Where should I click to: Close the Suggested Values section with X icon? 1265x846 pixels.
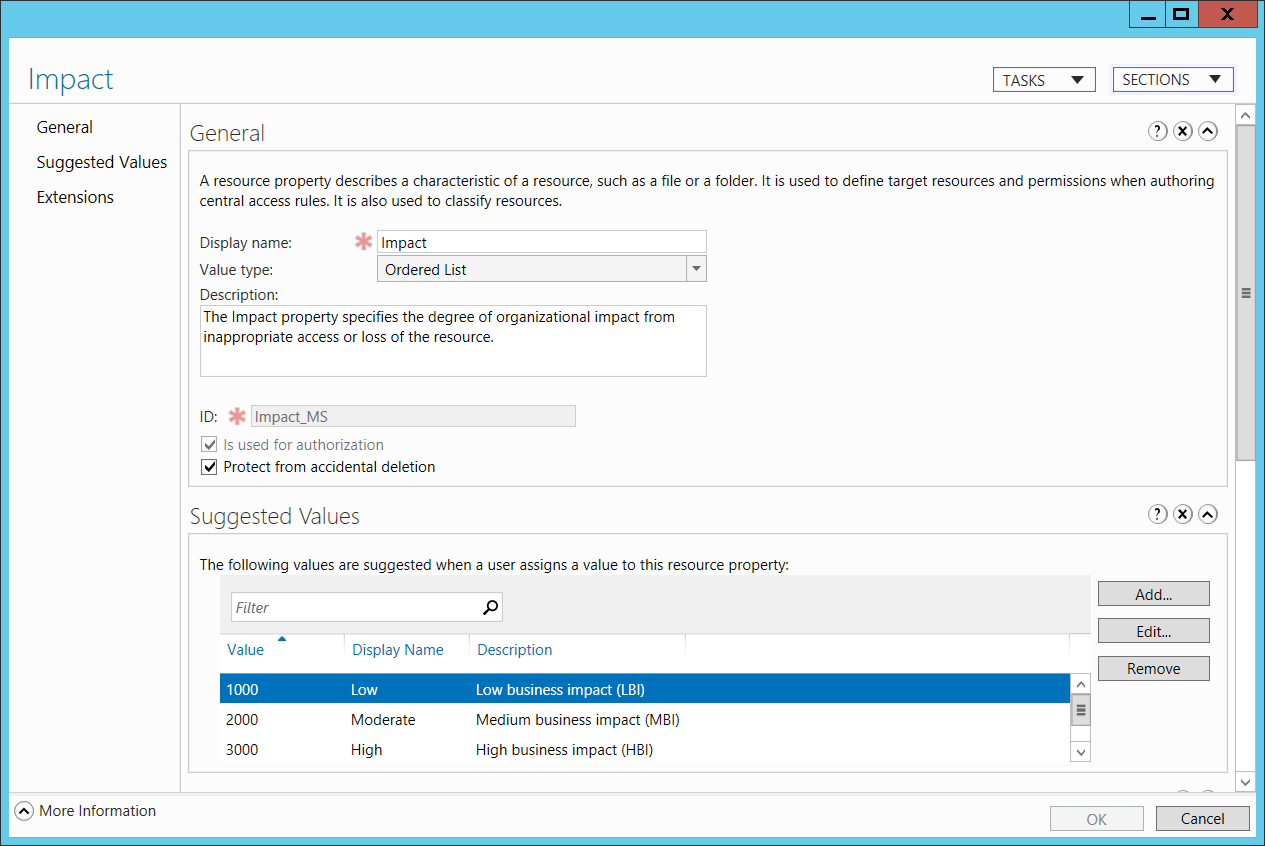coord(1183,514)
